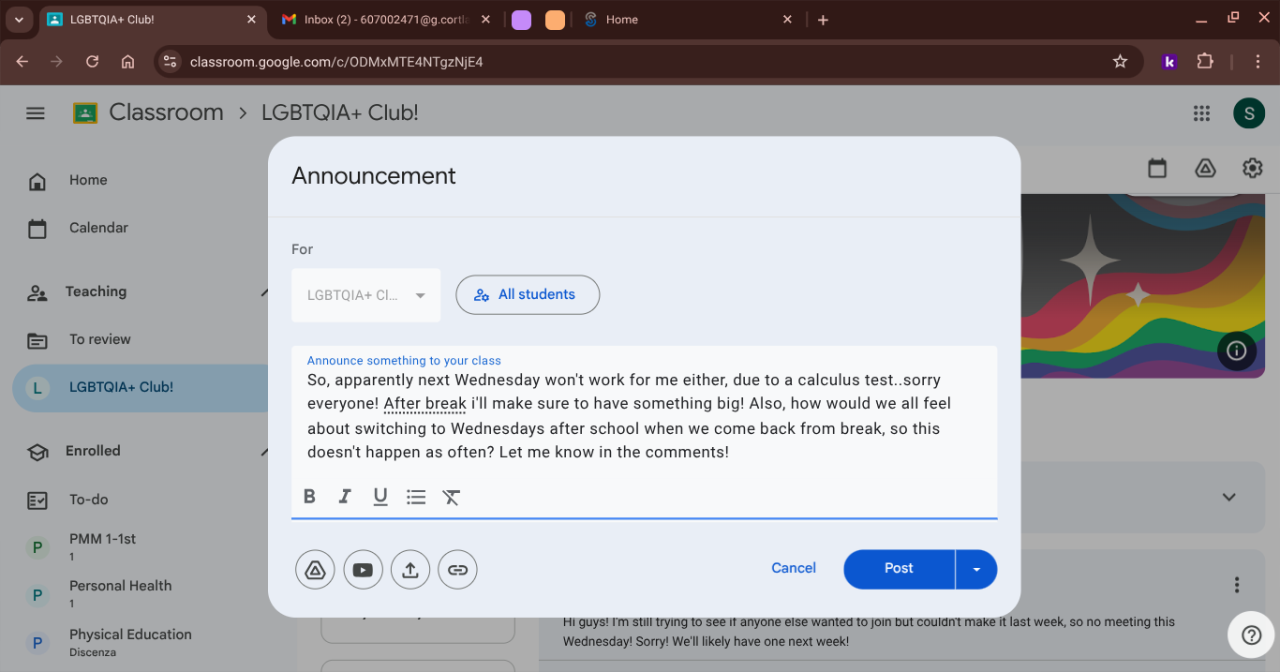Add a link attachment
The width and height of the screenshot is (1280, 672).
click(x=458, y=570)
